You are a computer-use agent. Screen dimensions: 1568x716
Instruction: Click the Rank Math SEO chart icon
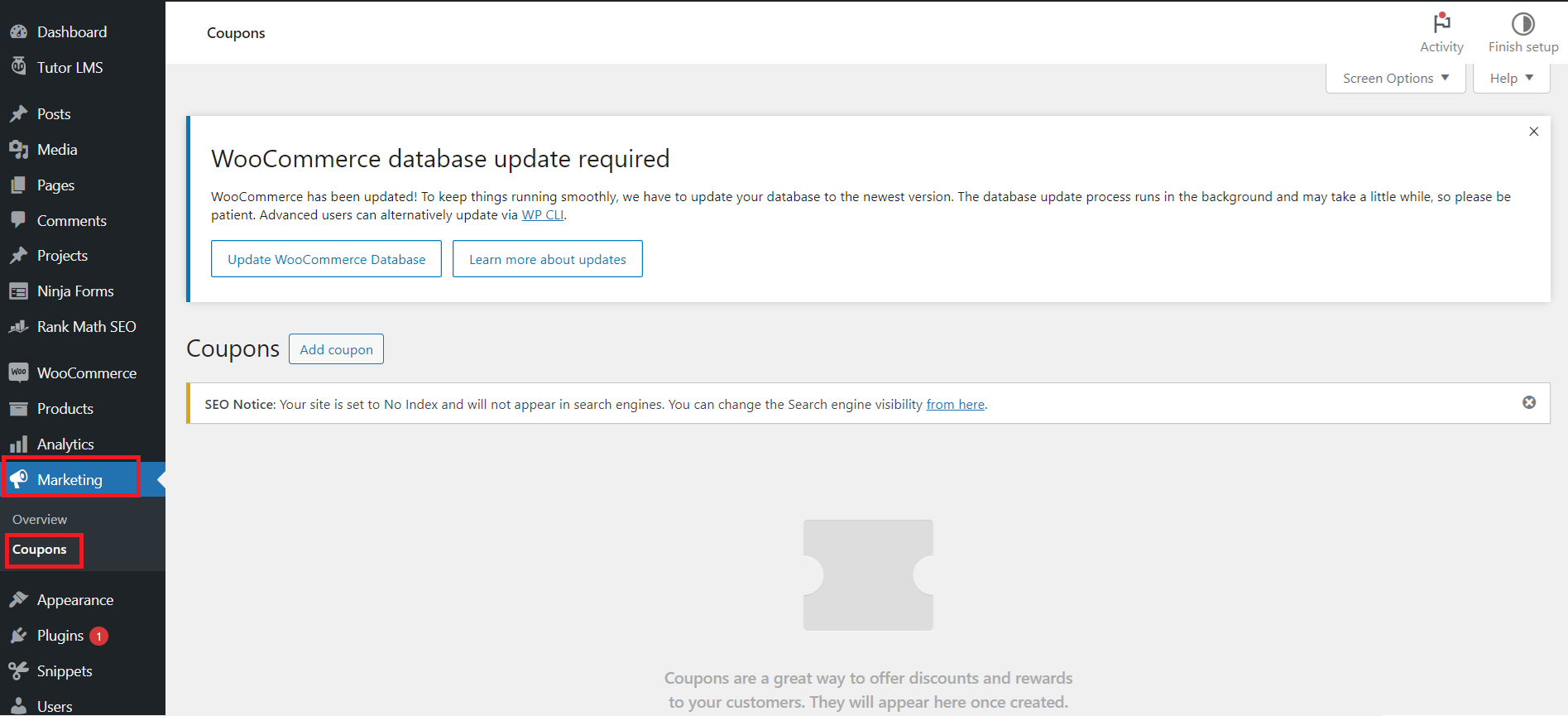click(x=18, y=326)
